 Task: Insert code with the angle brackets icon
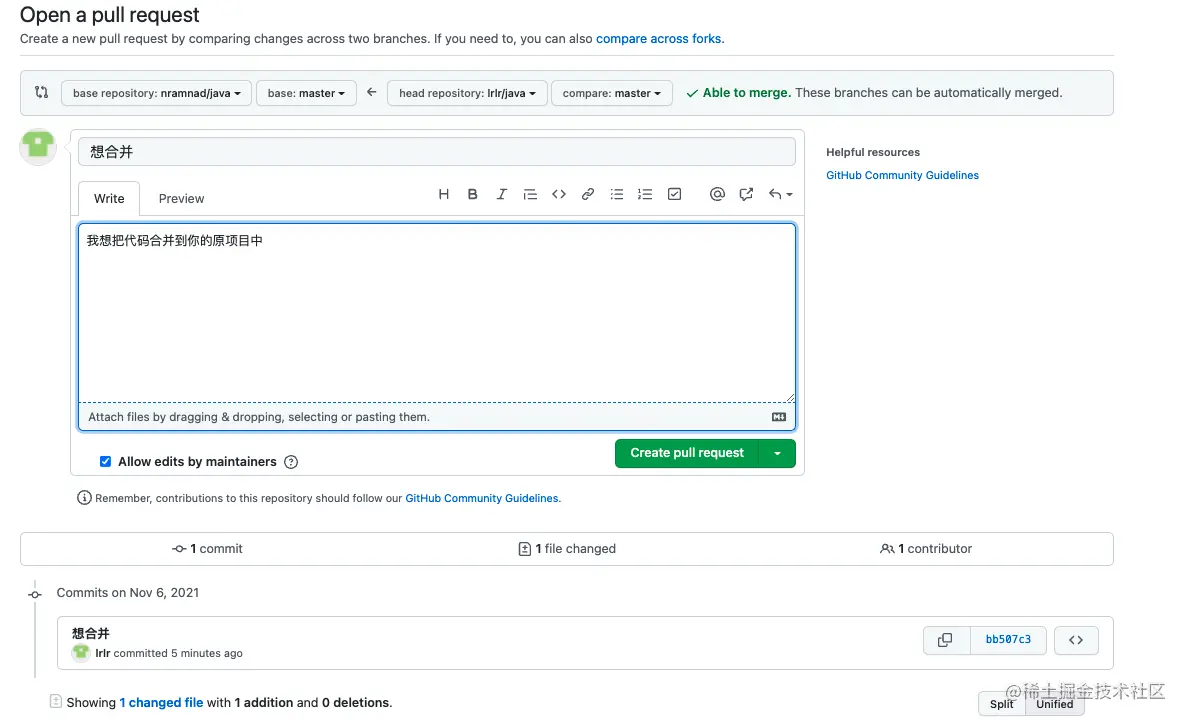click(559, 194)
